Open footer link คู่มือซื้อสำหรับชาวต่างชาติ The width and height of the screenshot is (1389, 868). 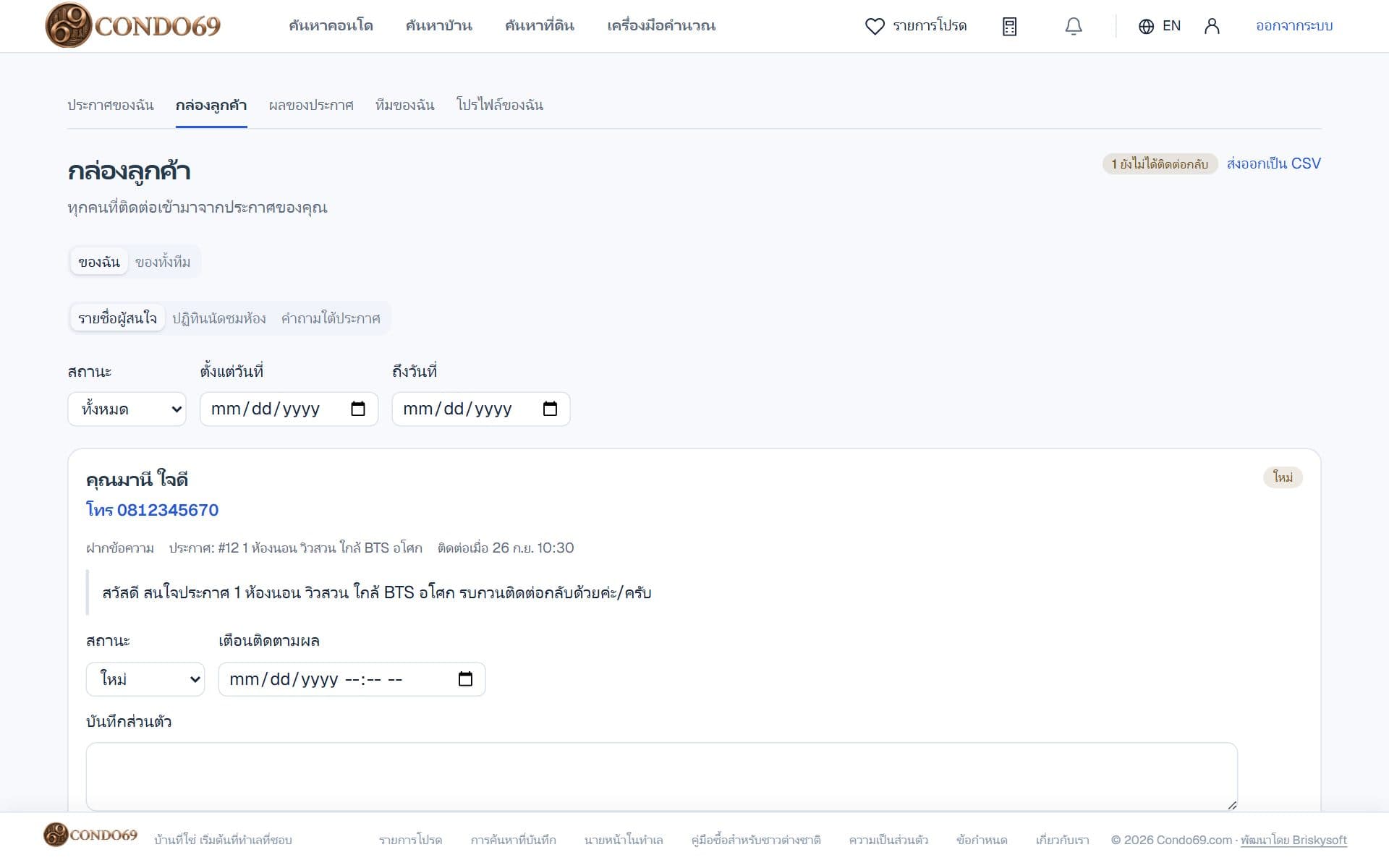pos(756,840)
